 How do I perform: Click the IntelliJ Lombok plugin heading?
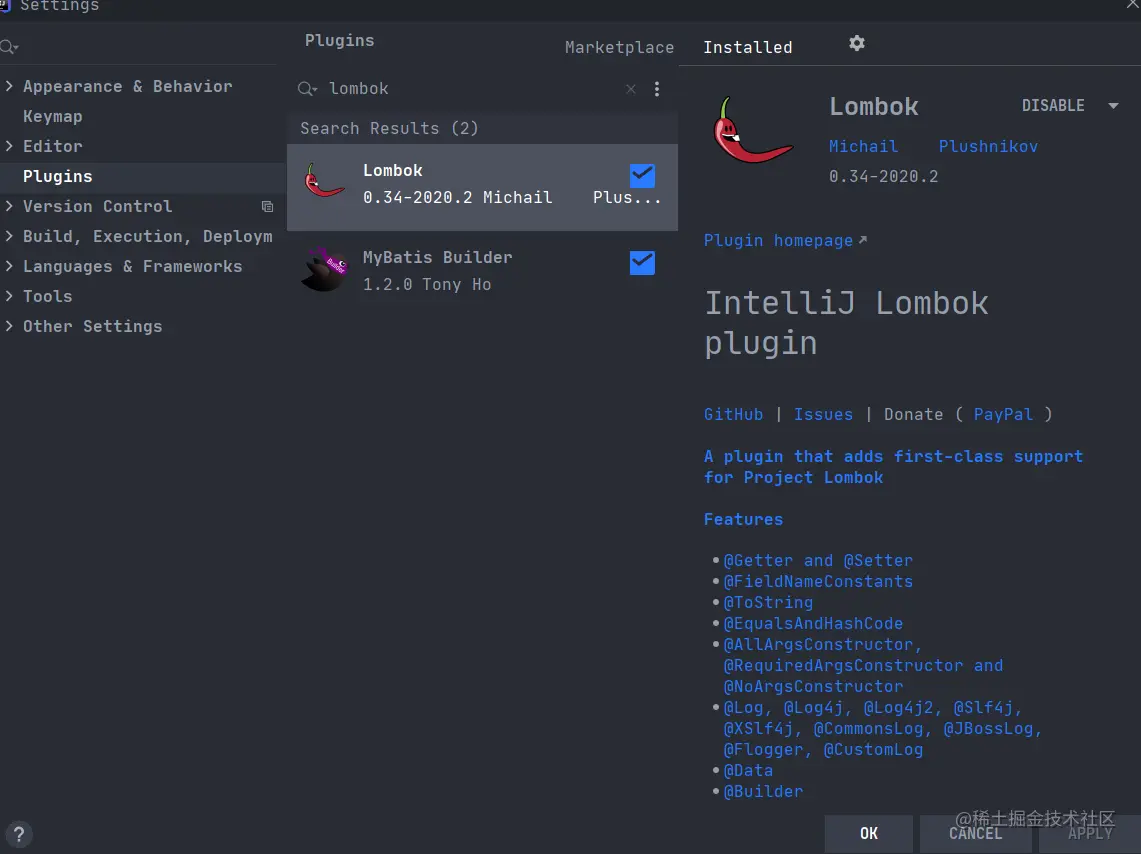pyautogui.click(x=846, y=323)
